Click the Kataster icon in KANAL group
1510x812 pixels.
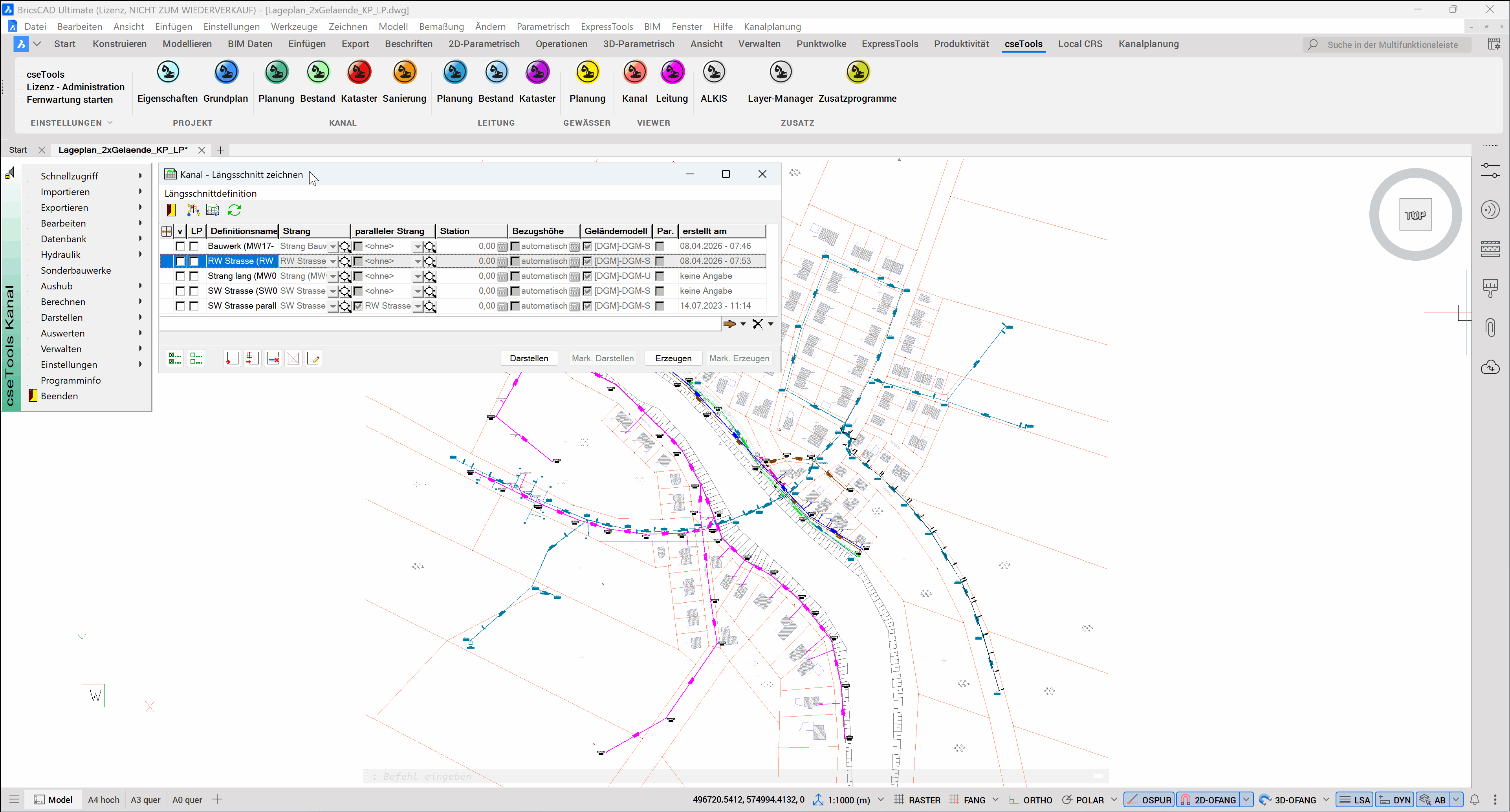click(359, 73)
